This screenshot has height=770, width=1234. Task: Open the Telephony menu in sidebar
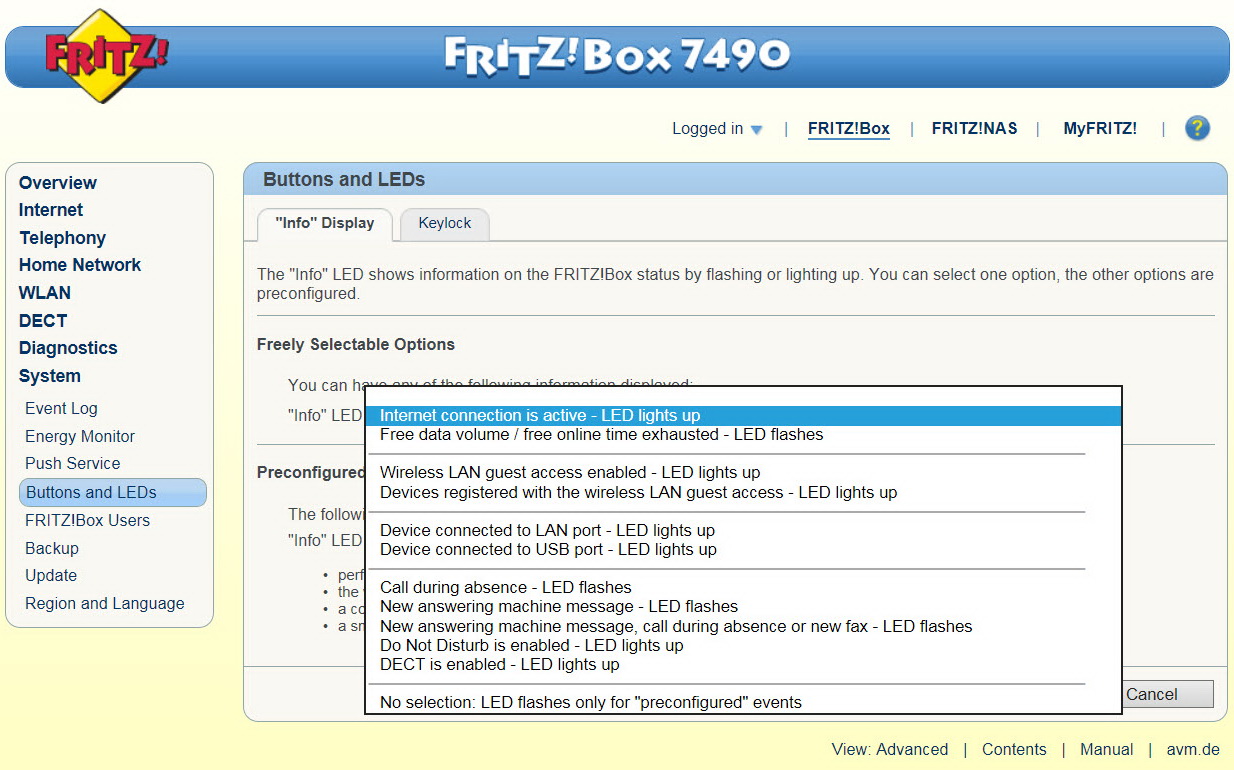point(62,238)
